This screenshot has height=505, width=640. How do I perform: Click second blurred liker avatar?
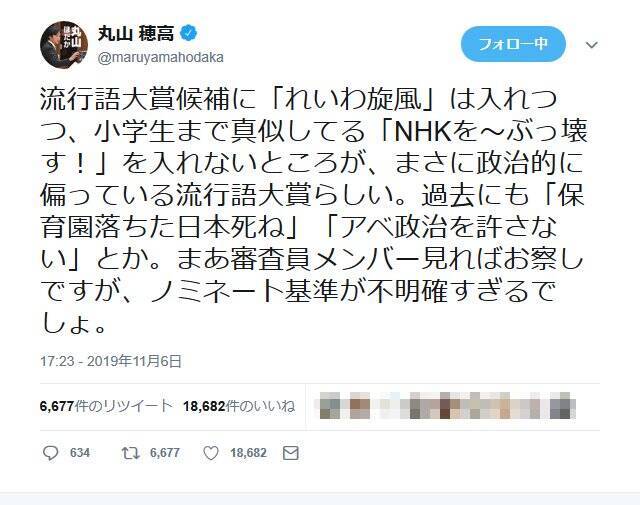coord(360,406)
